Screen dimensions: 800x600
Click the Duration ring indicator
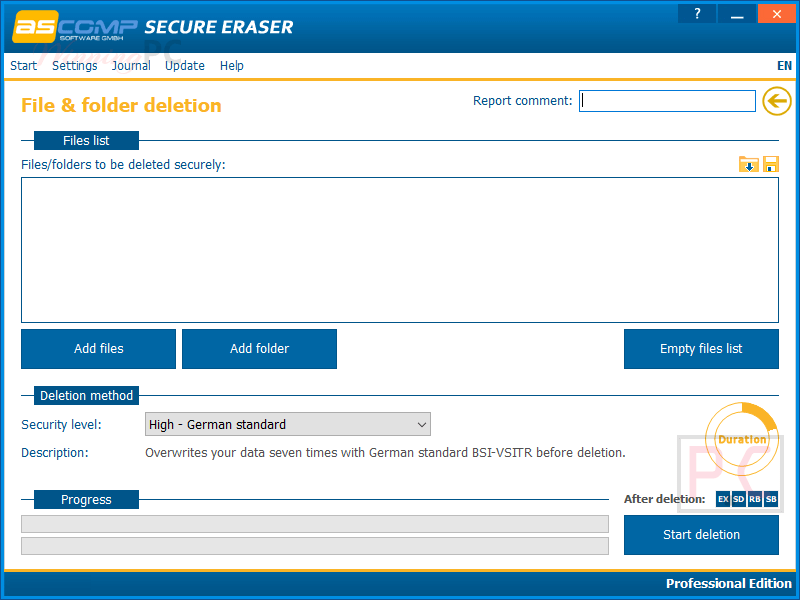pyautogui.click(x=741, y=438)
